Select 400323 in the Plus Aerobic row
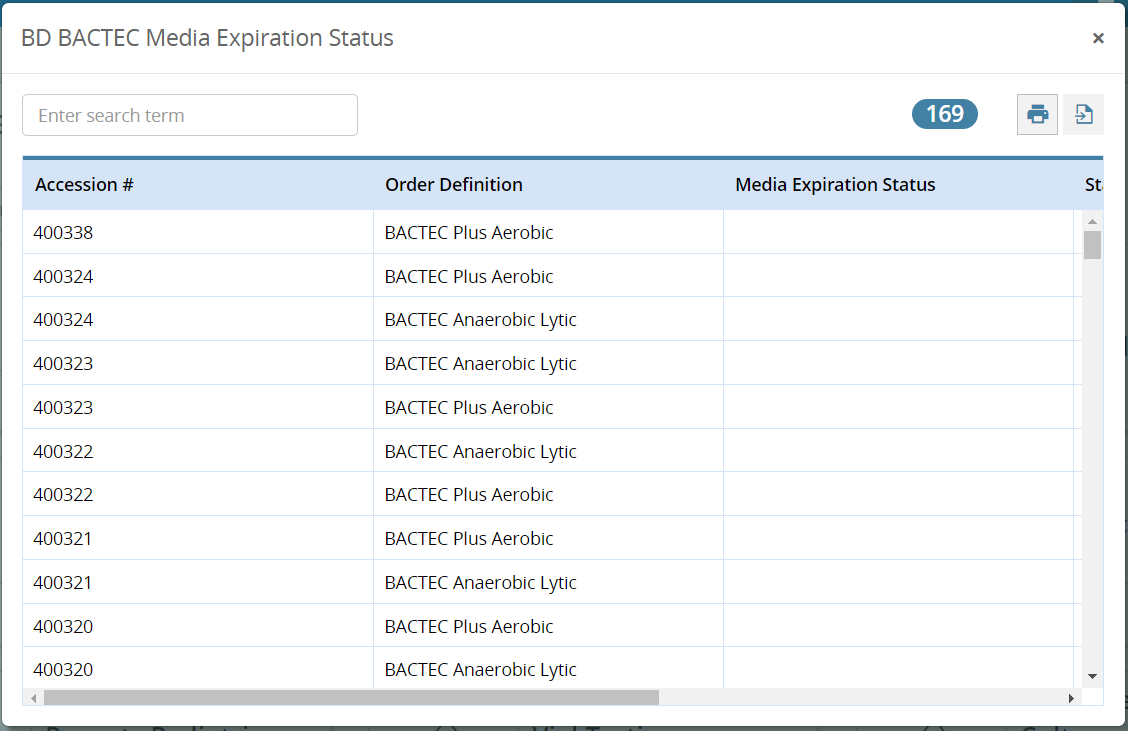Screen dimensions: 1128x731 (x=198, y=407)
